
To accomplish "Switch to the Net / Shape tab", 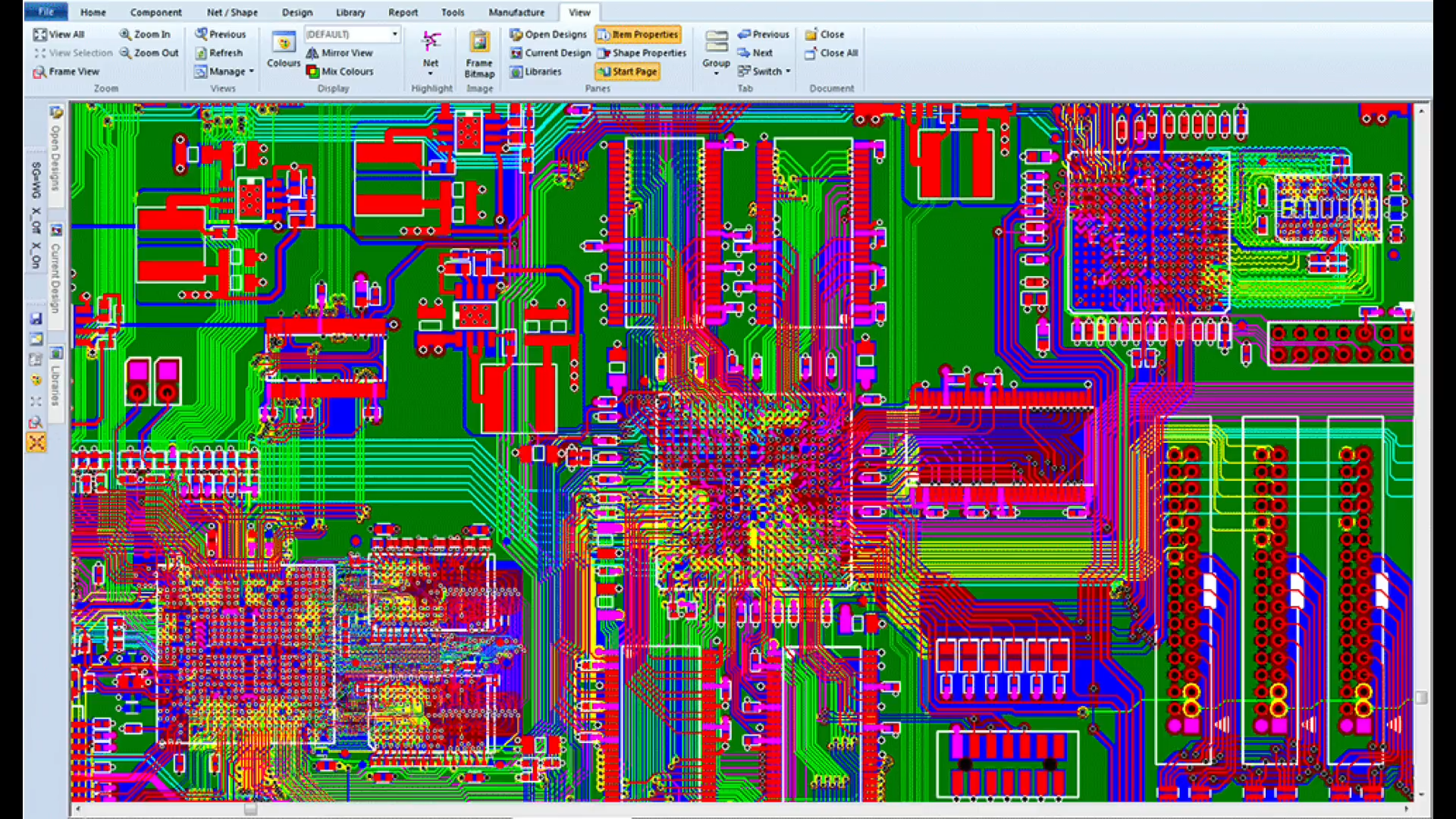I will click(x=232, y=12).
